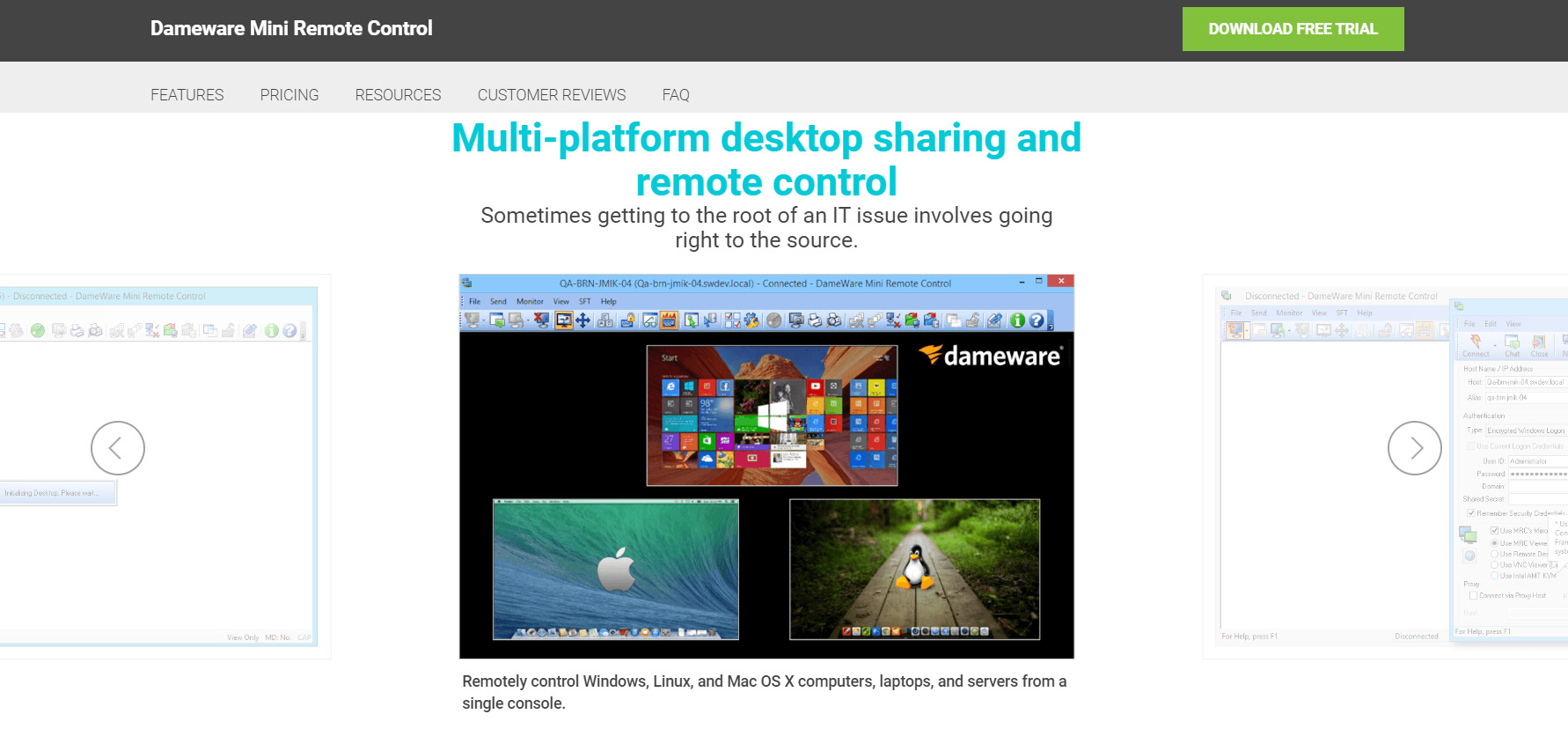Viewport: 1568px width, 751px height.
Task: Select the Use VNC Viewer radio button
Action: tap(1494, 564)
